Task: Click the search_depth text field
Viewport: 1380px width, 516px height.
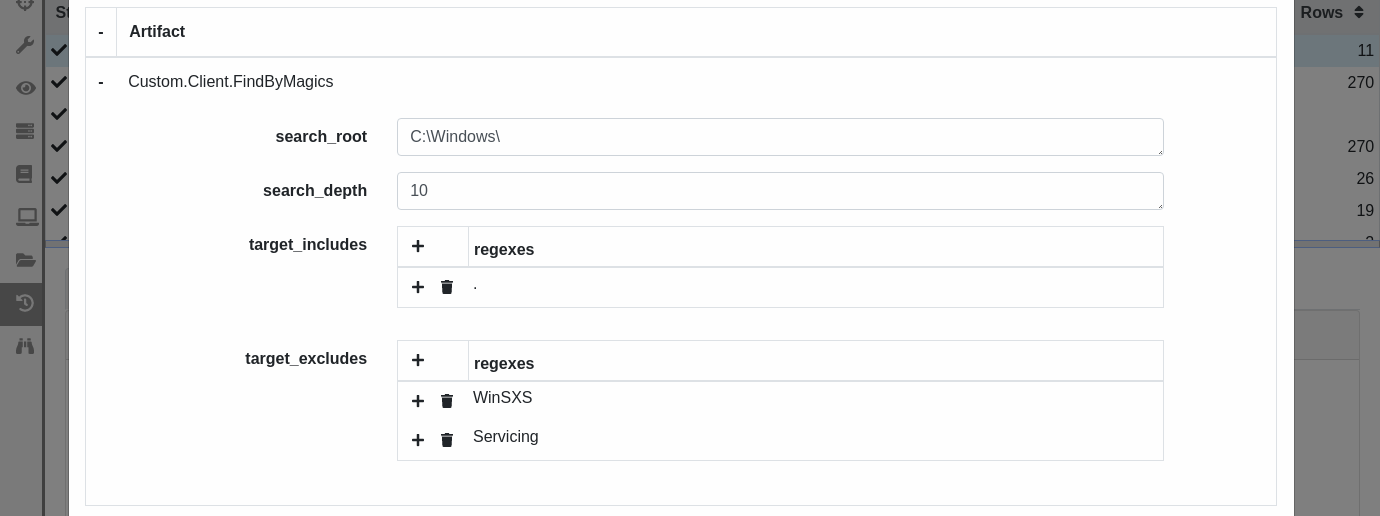Action: 780,191
